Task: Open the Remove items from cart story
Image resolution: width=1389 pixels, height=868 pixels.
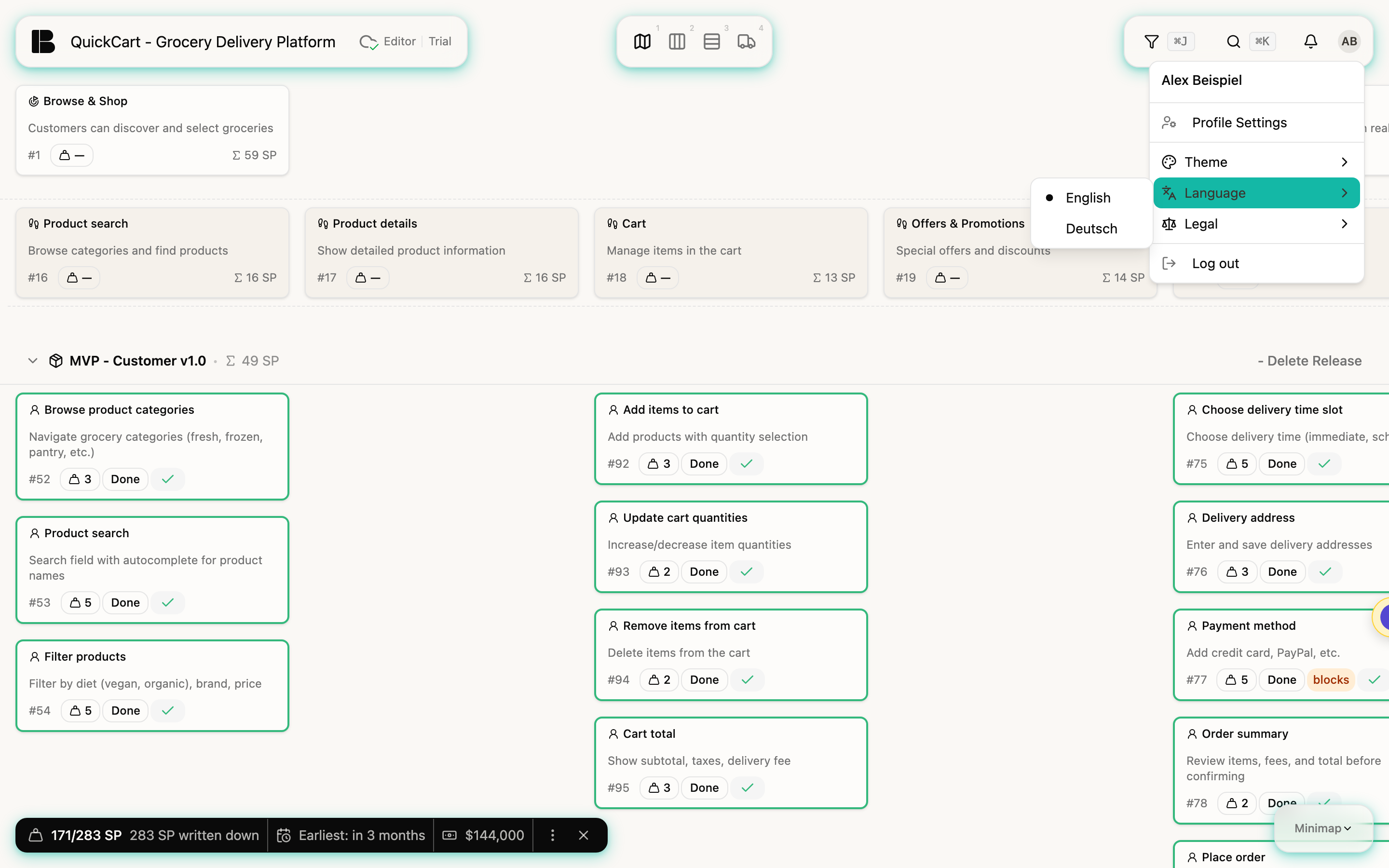Action: (x=731, y=654)
